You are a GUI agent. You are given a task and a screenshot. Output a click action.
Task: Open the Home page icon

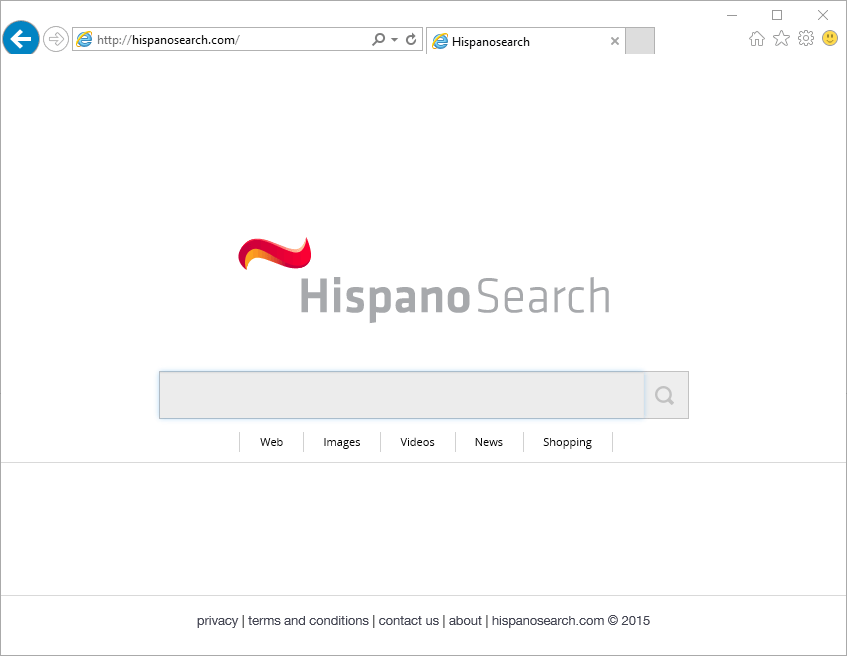tap(757, 38)
